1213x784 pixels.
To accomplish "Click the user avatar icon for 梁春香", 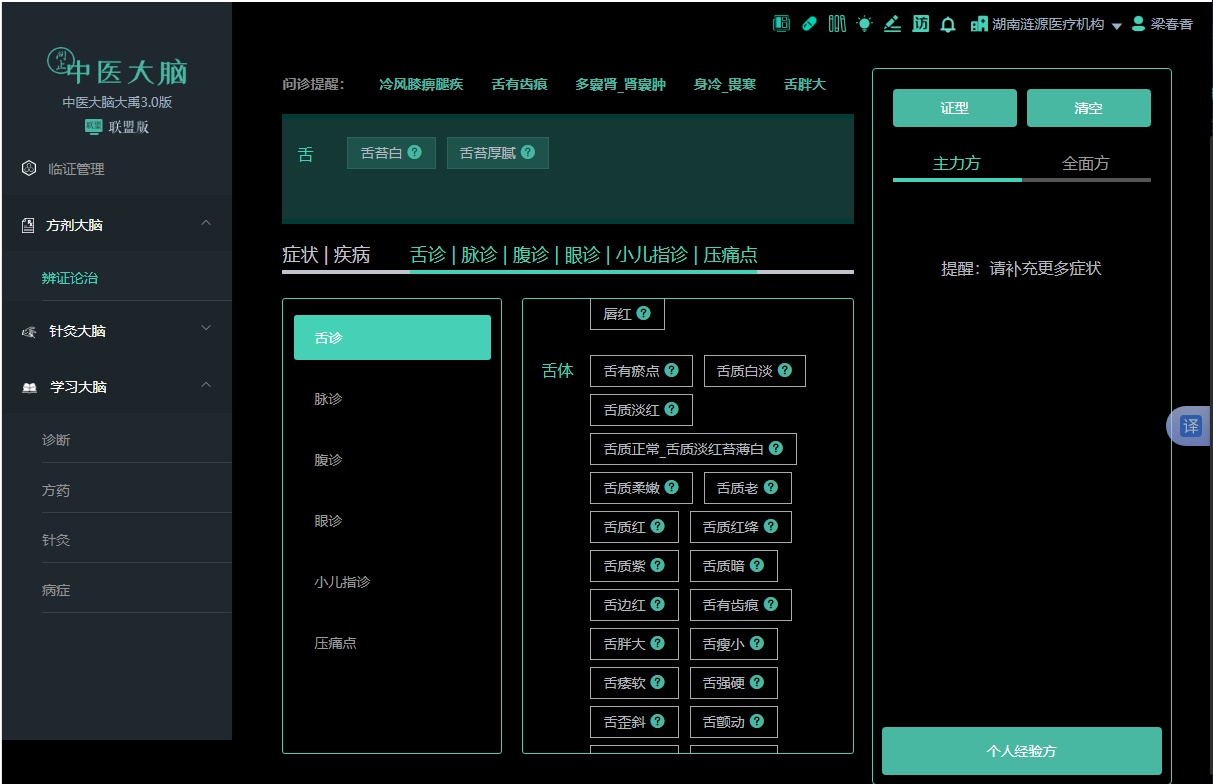I will (x=1138, y=23).
